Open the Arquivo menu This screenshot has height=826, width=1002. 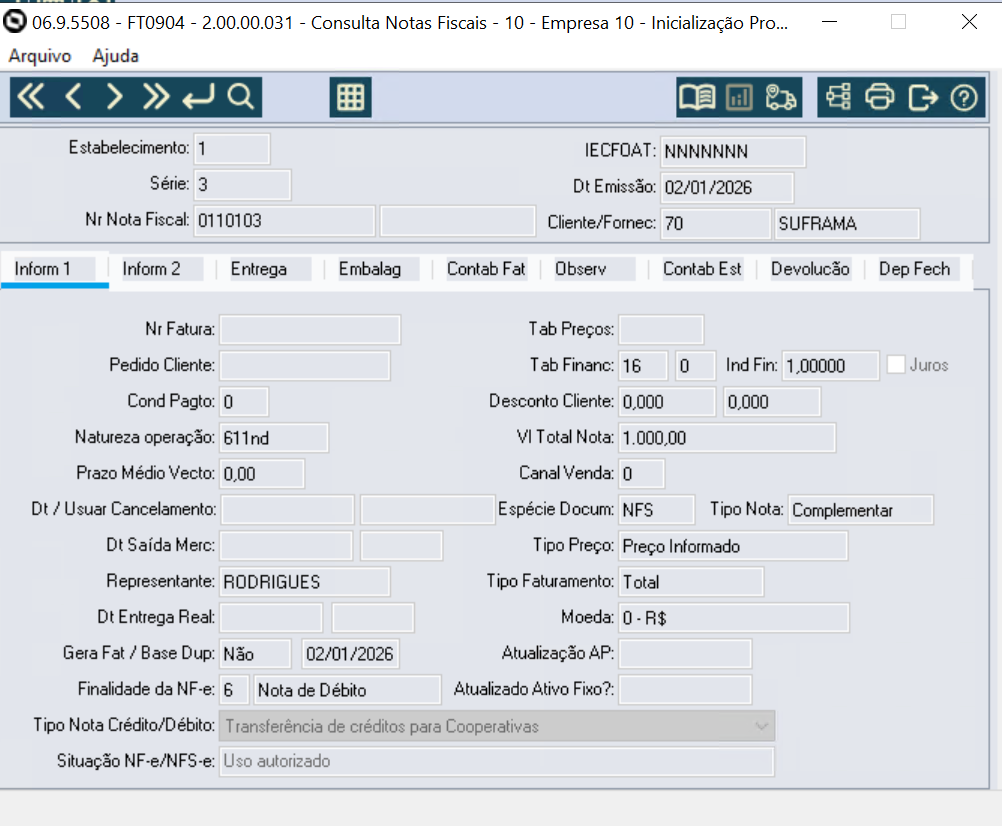[40, 56]
